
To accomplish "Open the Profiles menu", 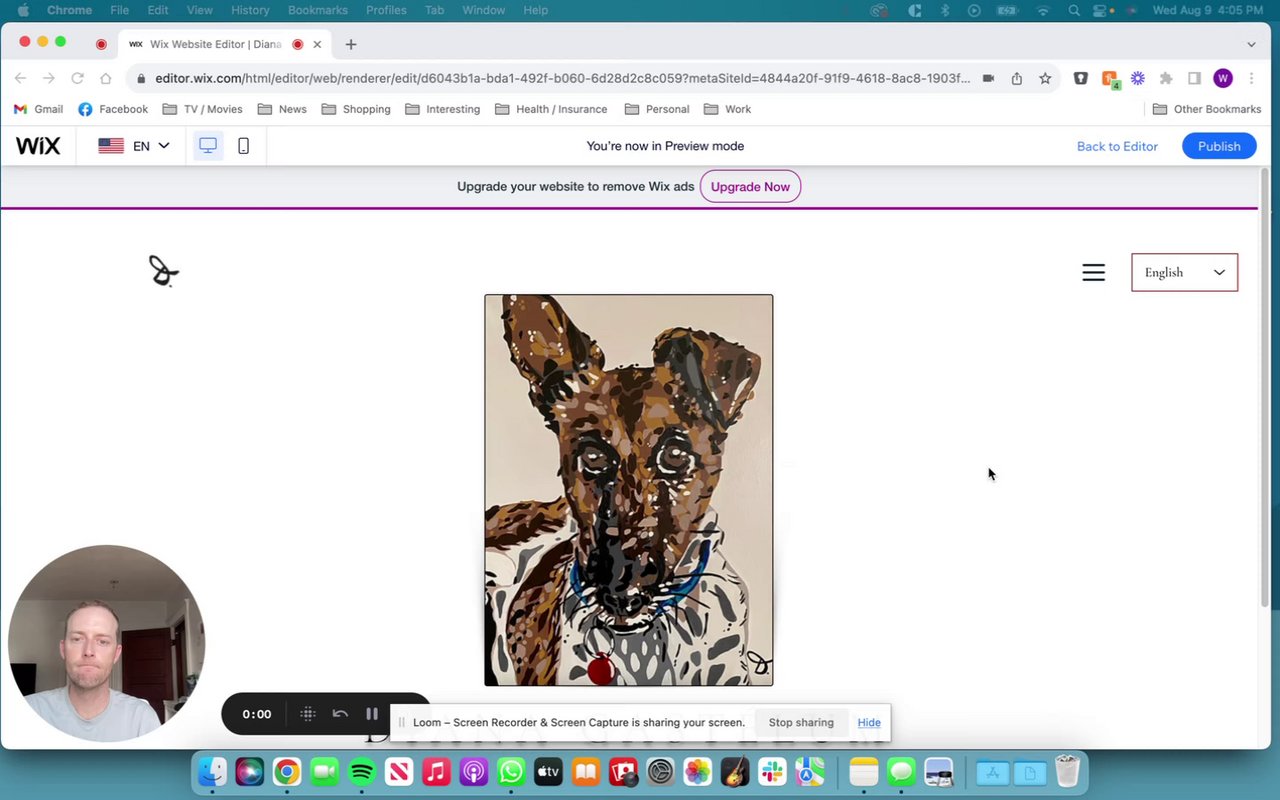I will (386, 10).
